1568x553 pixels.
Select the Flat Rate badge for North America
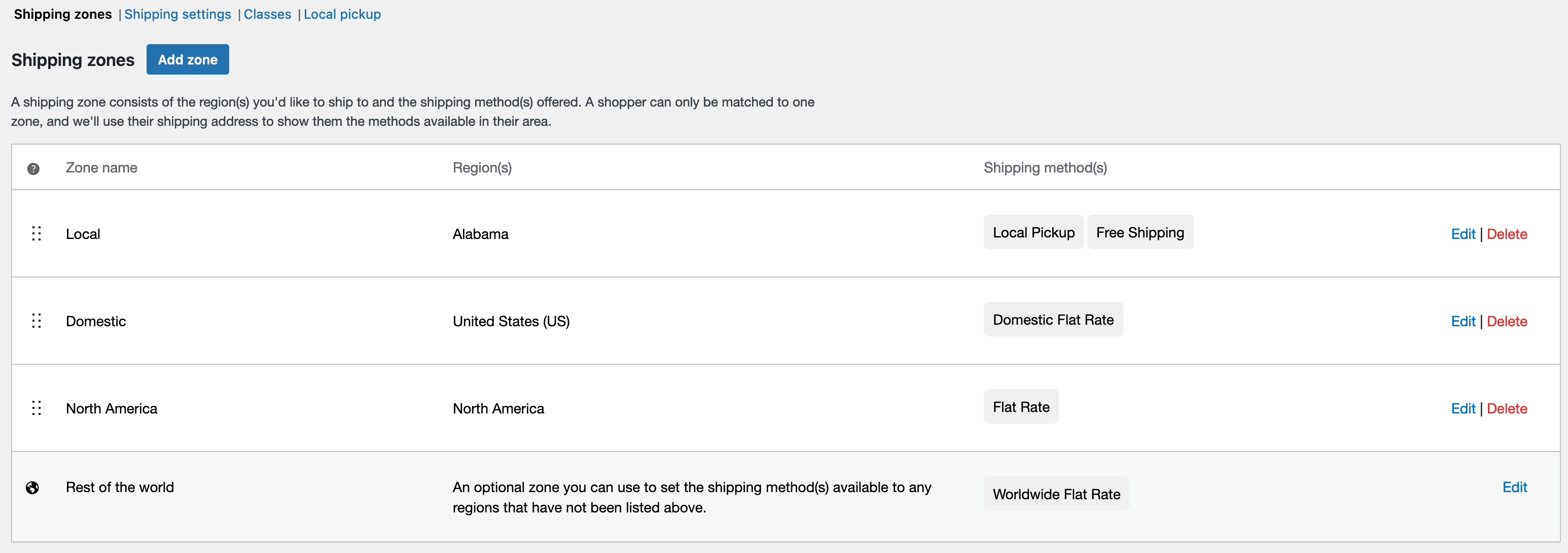click(x=1021, y=406)
